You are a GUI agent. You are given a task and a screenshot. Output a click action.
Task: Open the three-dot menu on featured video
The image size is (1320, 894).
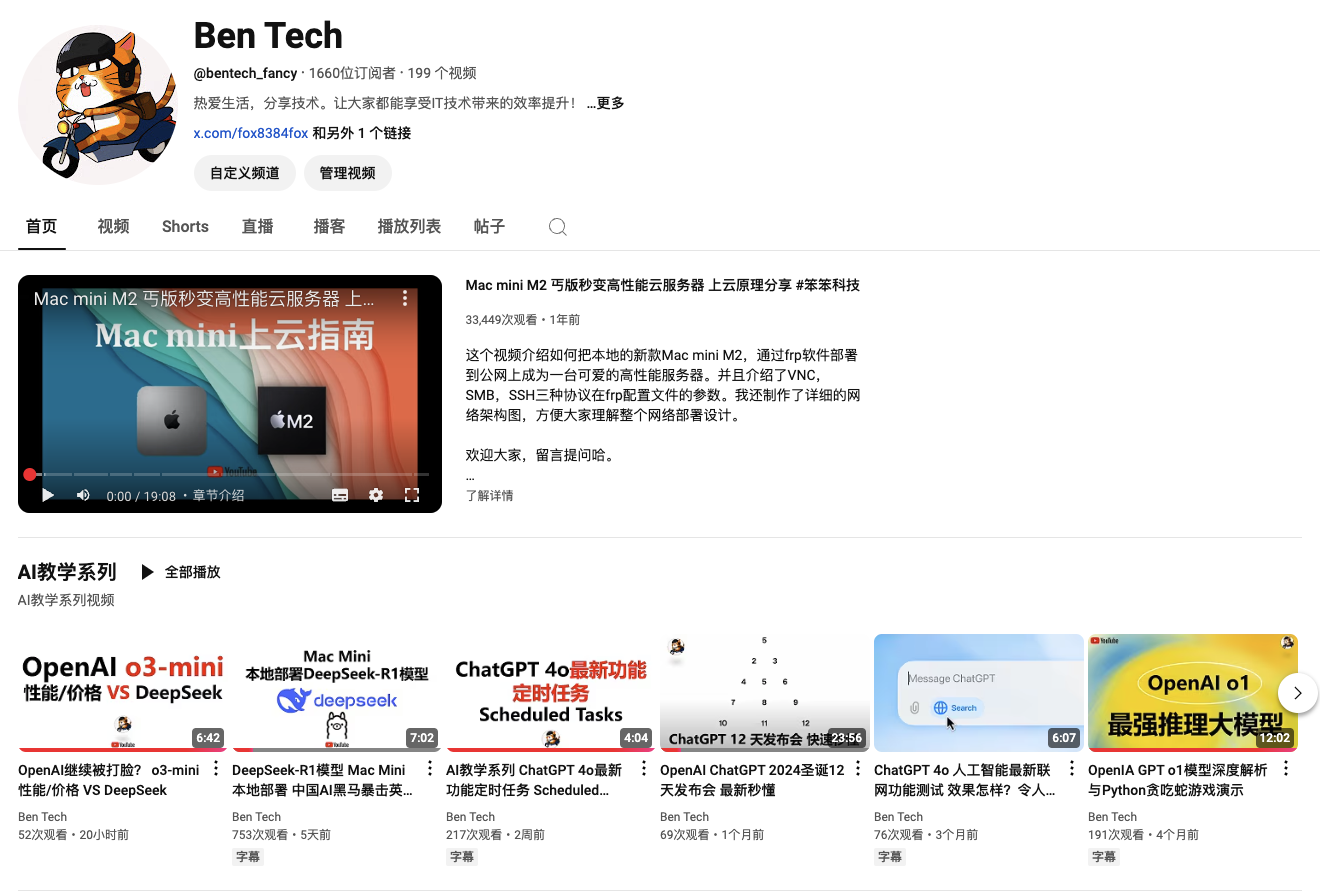tap(405, 299)
